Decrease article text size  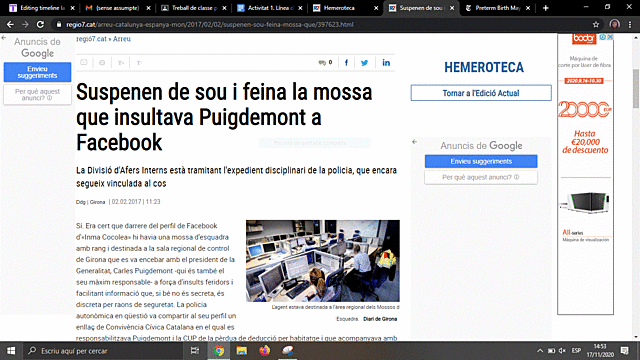[139, 63]
